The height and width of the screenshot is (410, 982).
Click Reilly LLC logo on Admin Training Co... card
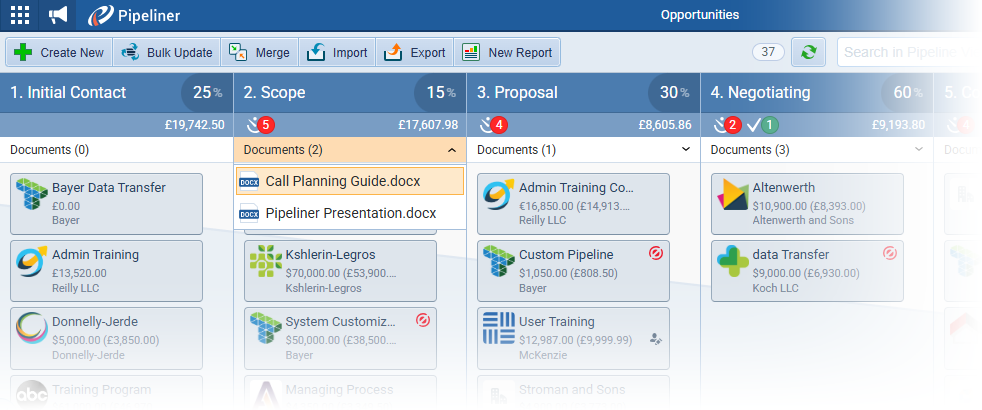click(x=499, y=193)
